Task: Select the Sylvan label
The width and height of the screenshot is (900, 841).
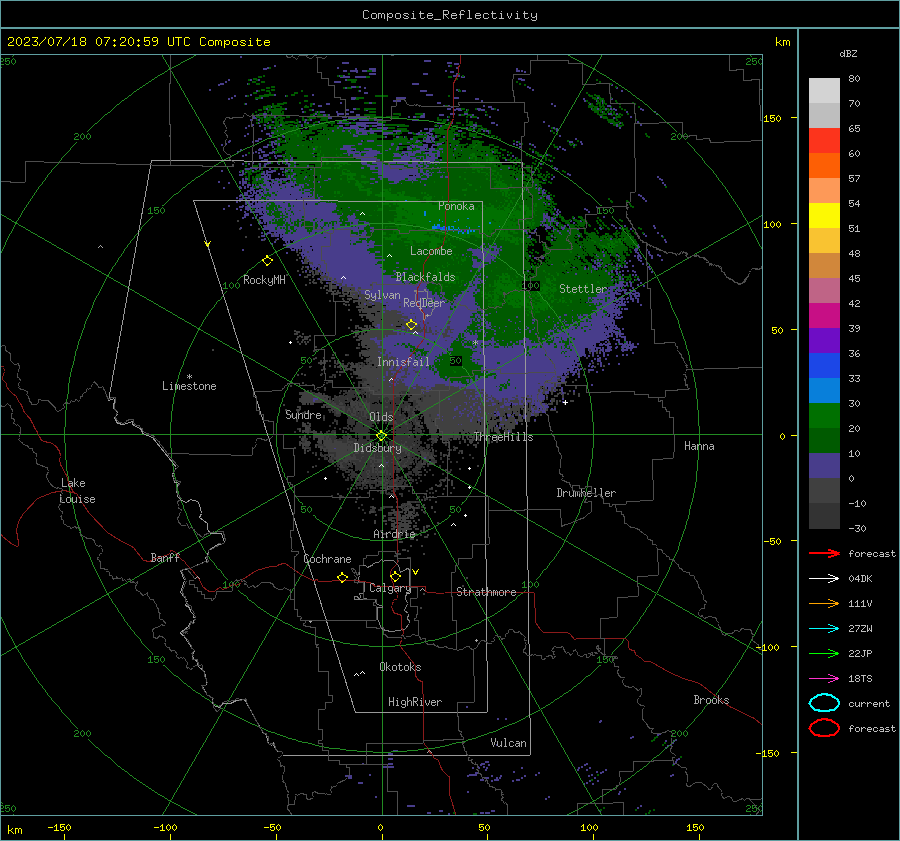Action: [x=382, y=295]
